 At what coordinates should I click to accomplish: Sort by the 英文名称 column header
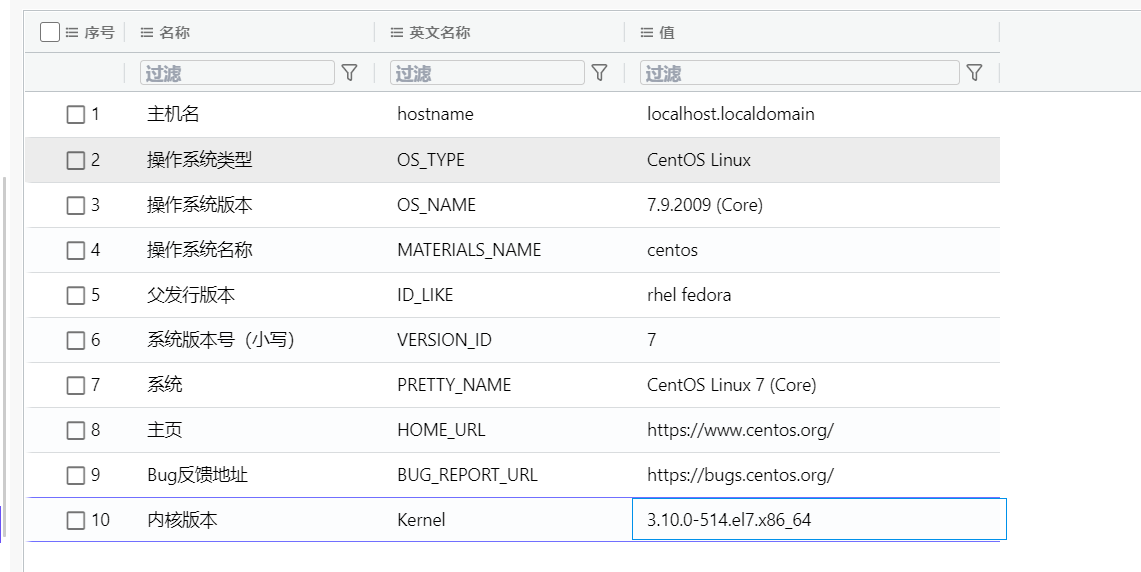pos(440,32)
